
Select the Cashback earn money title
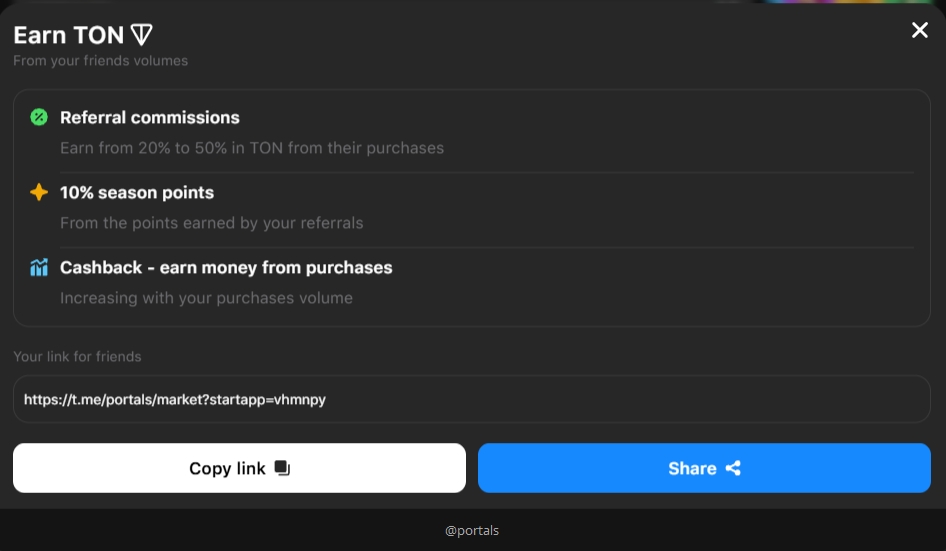click(x=226, y=267)
